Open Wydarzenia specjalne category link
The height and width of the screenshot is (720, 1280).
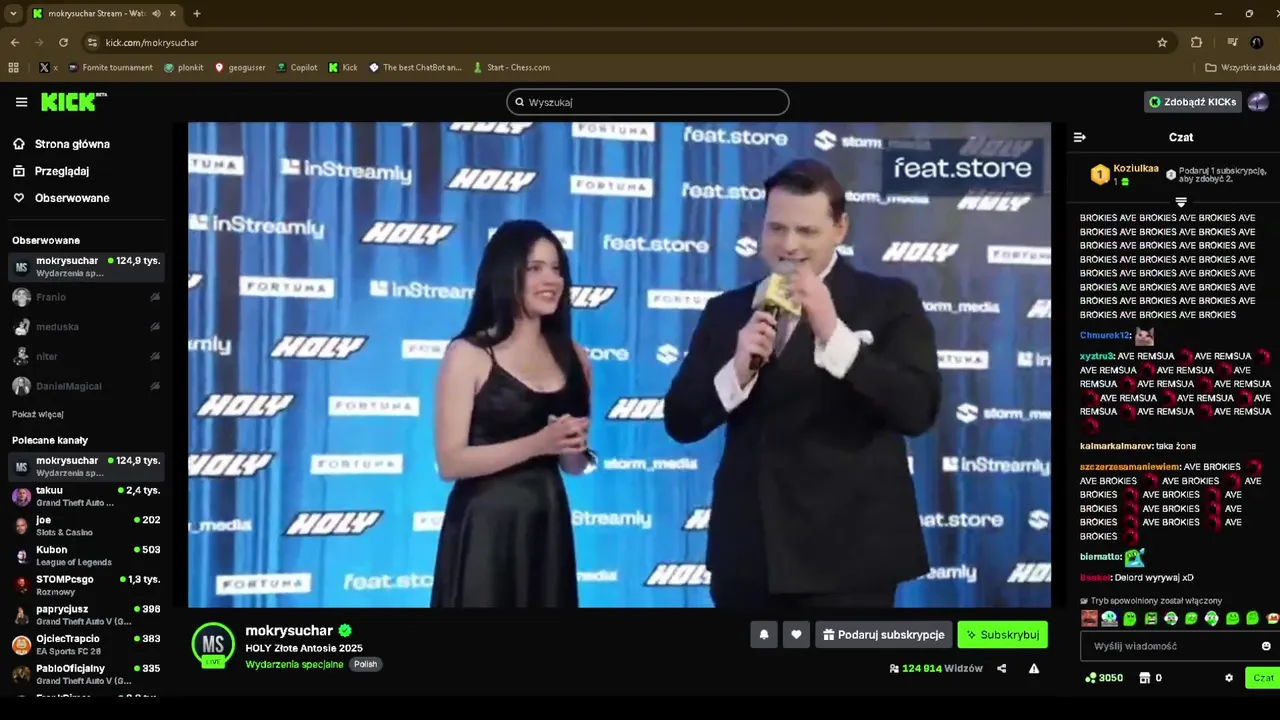click(x=294, y=664)
